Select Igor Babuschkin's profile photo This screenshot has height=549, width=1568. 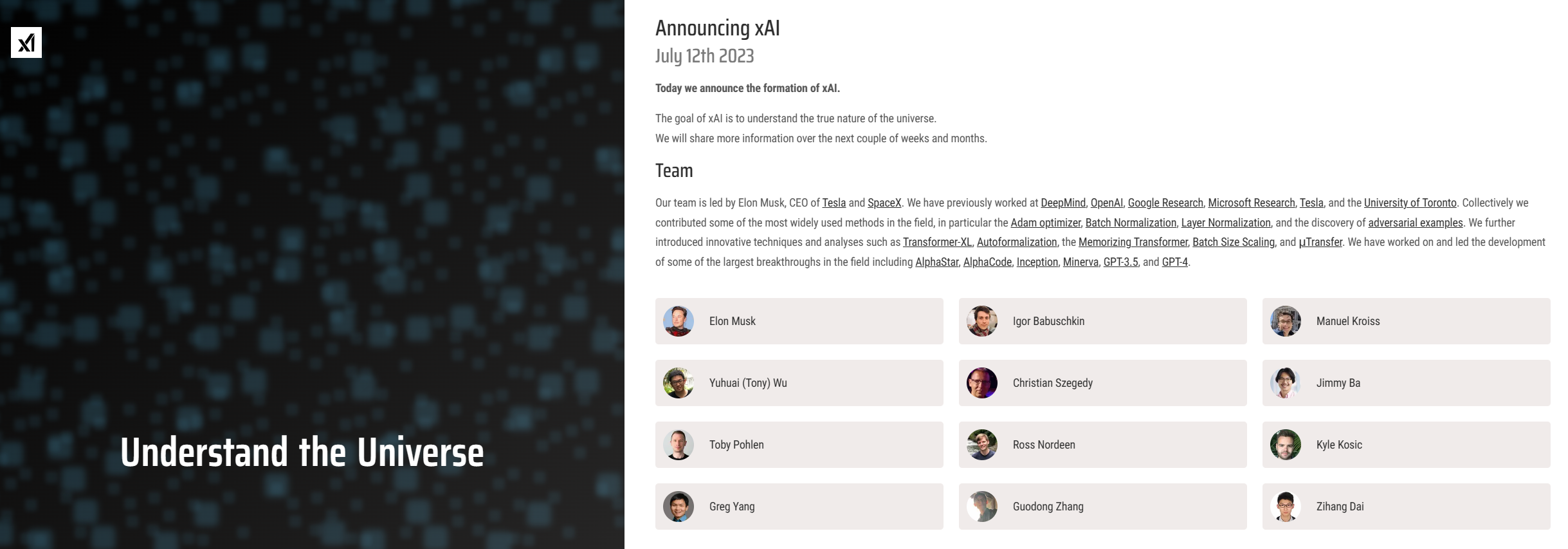click(982, 321)
